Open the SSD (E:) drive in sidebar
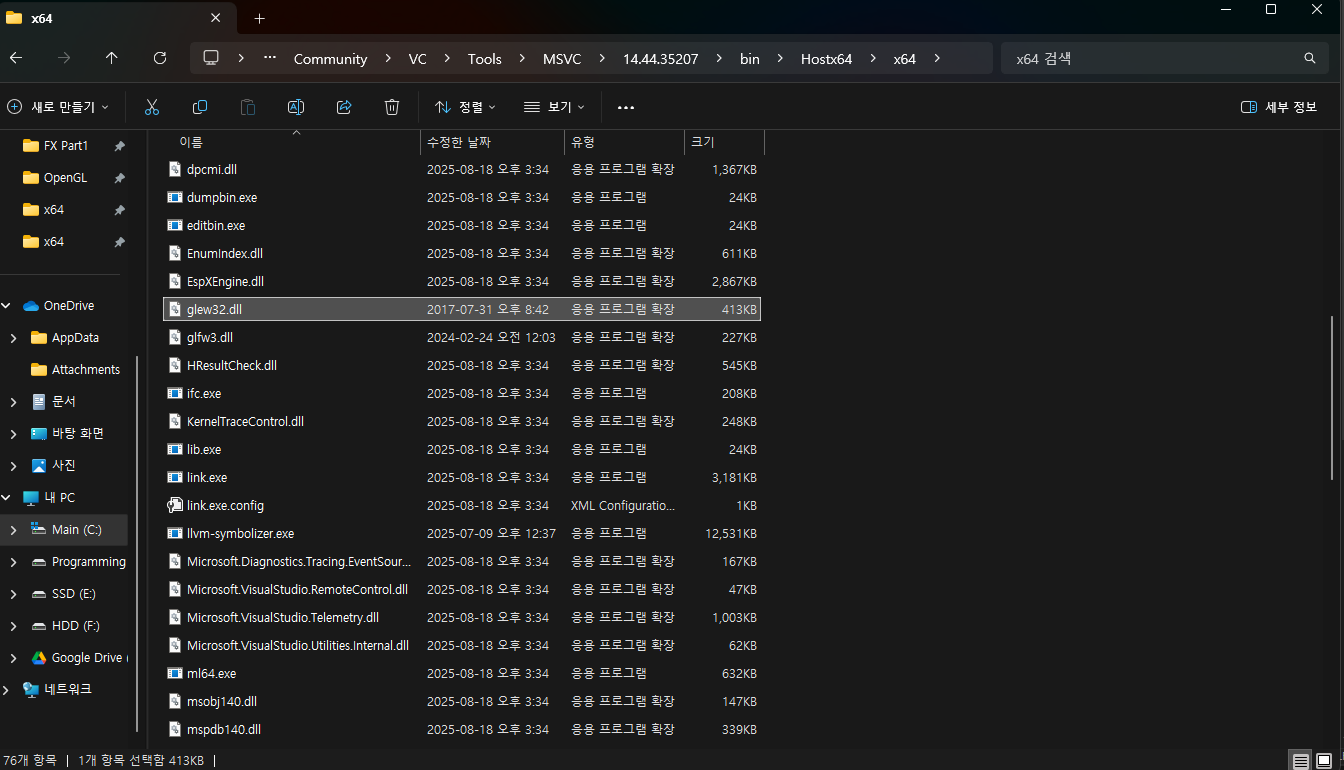1344x770 pixels. tap(64, 594)
